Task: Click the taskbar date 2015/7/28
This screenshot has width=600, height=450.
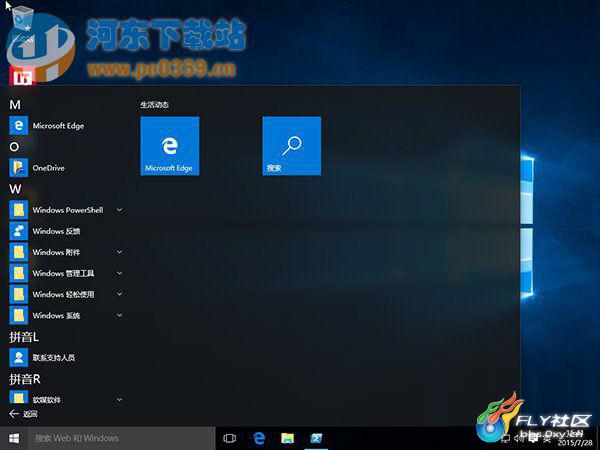Action: click(574, 443)
